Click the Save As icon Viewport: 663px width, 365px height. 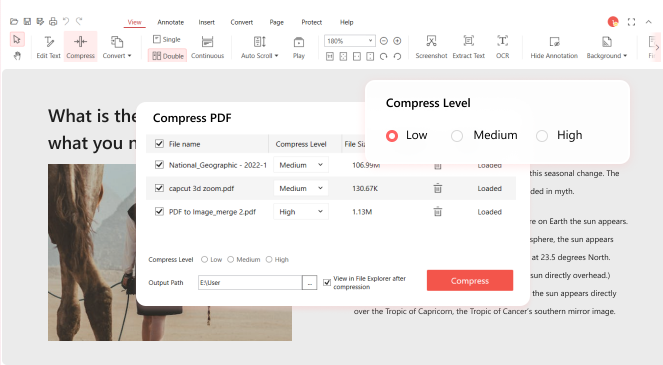[x=40, y=21]
